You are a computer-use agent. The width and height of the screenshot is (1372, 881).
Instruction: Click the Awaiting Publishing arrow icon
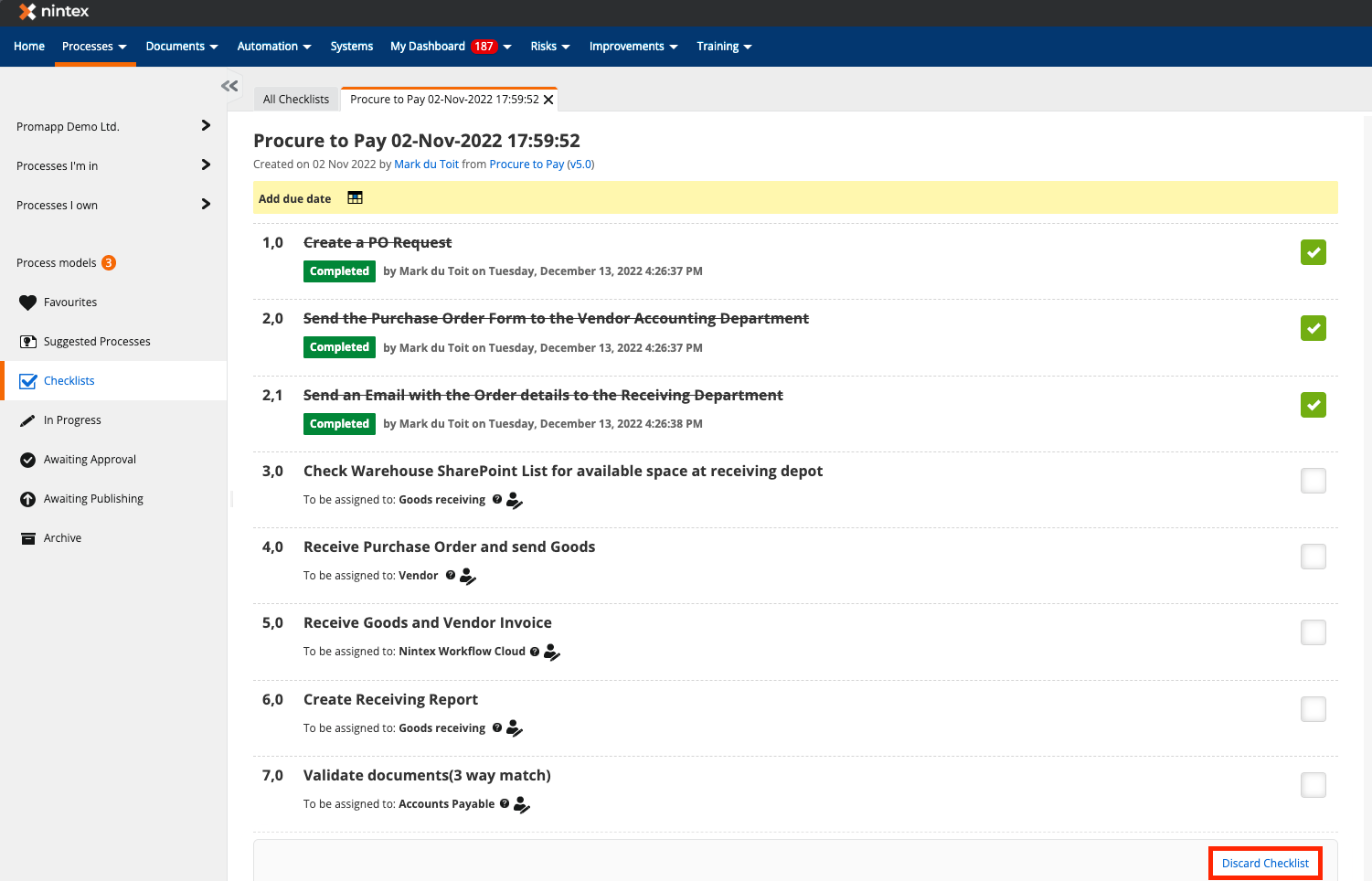[28, 499]
